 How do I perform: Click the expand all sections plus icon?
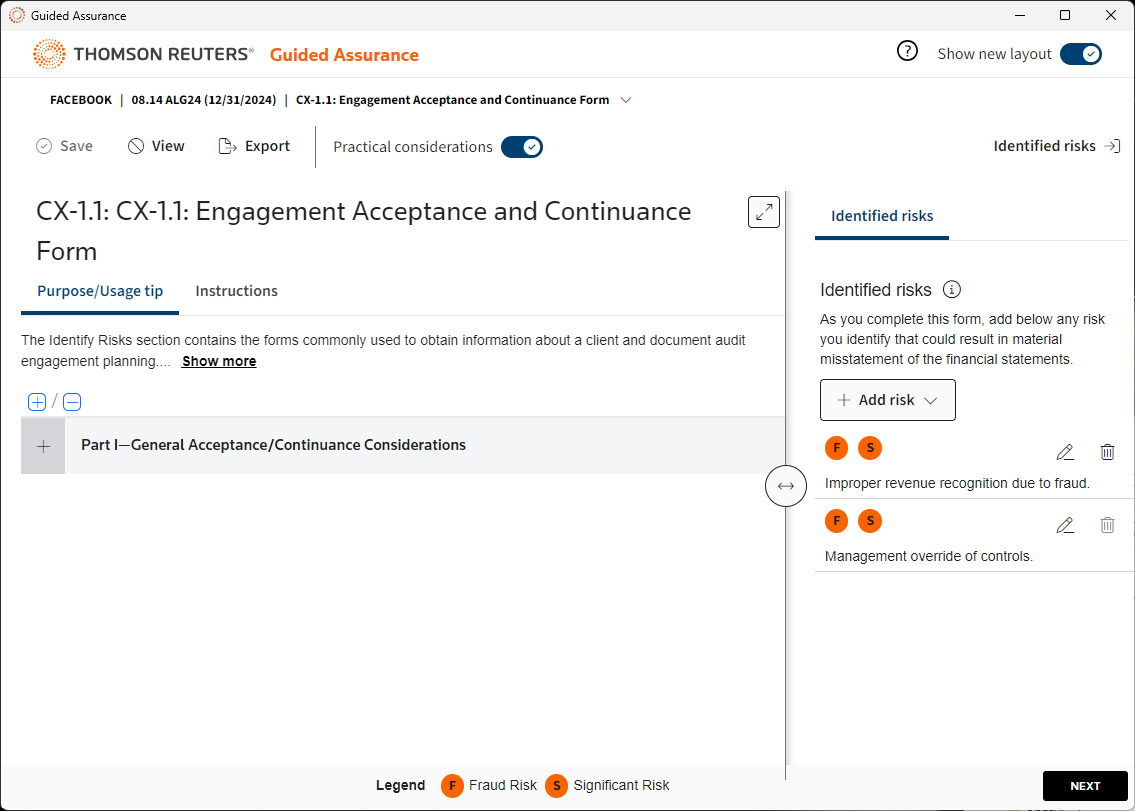(x=37, y=402)
